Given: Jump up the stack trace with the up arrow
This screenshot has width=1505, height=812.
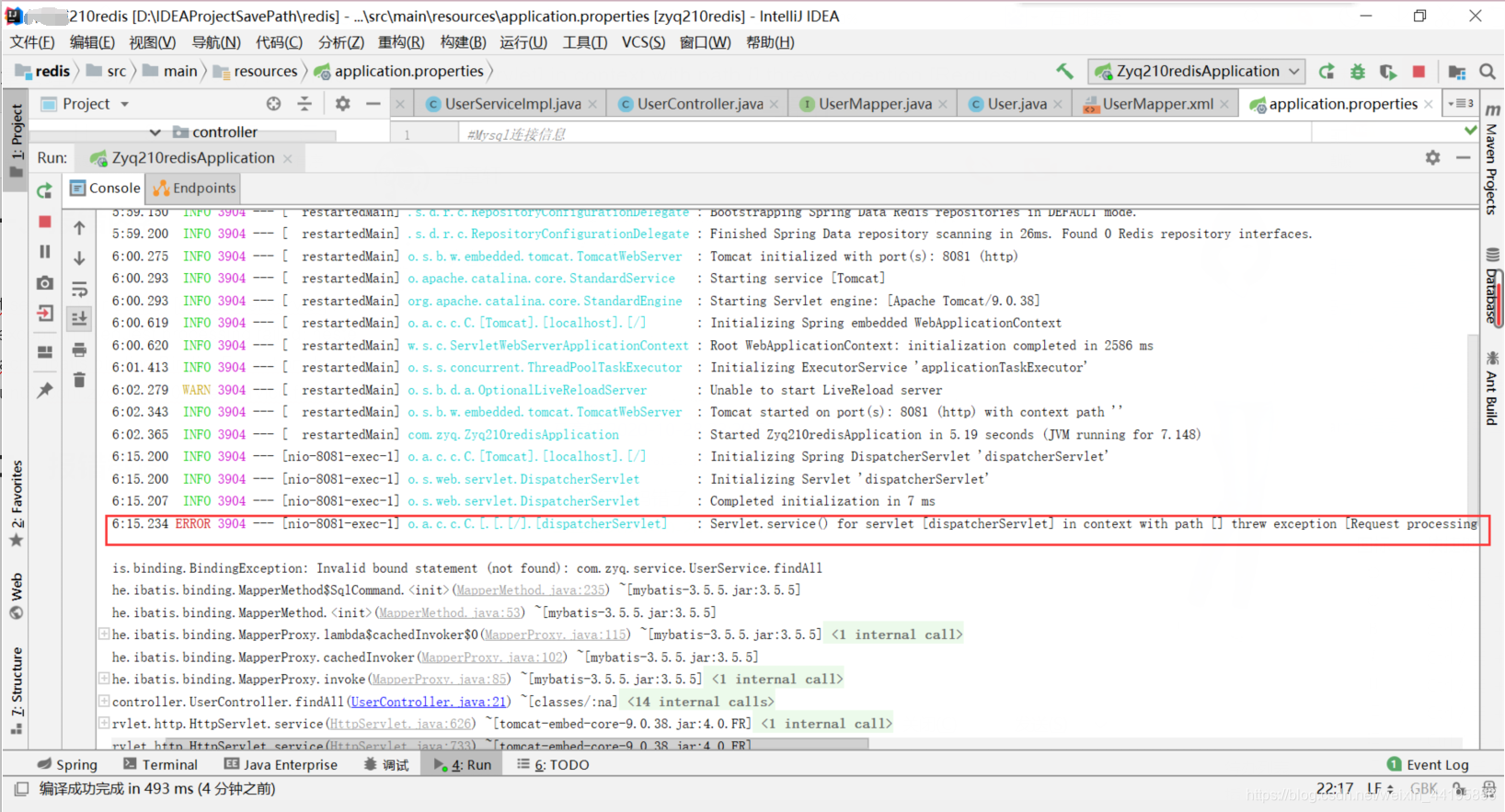Looking at the screenshot, I should (x=79, y=227).
